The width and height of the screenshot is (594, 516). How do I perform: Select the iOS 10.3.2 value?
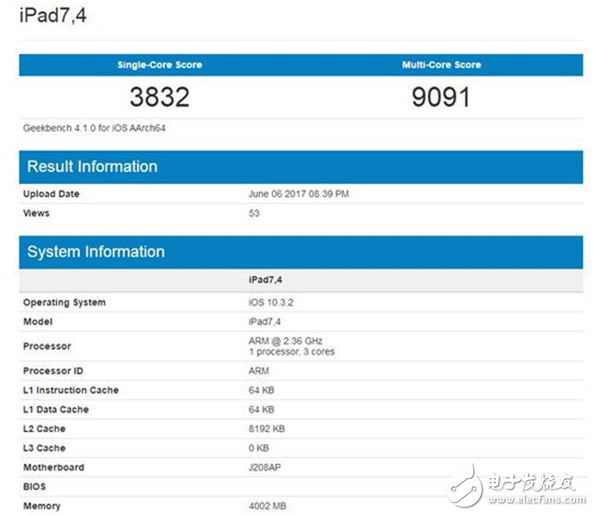pyautogui.click(x=271, y=302)
